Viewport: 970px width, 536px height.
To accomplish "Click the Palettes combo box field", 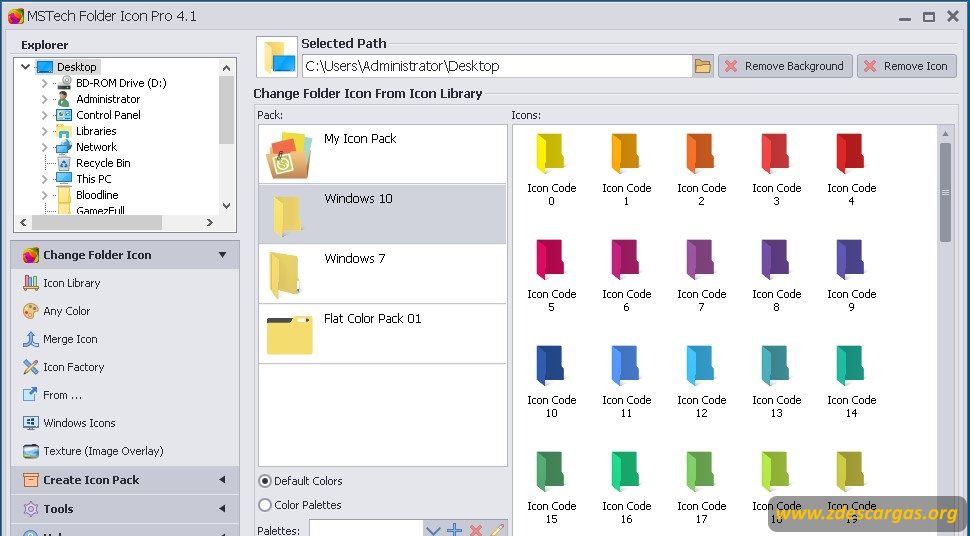I will click(366, 530).
